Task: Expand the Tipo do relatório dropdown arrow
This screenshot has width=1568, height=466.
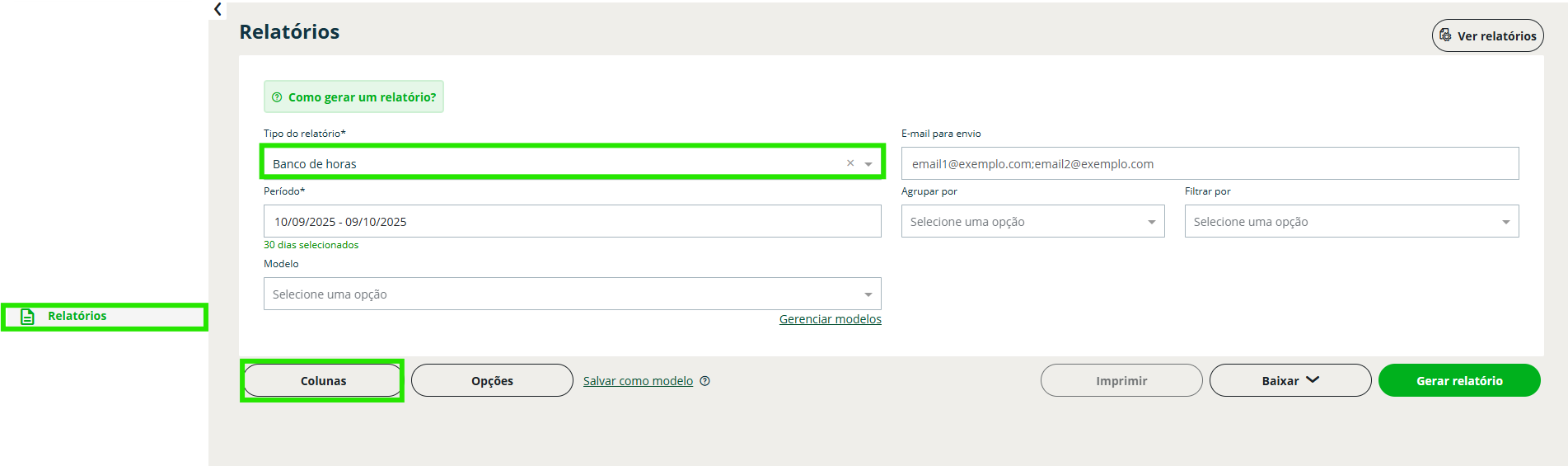Action: pyautogui.click(x=868, y=164)
